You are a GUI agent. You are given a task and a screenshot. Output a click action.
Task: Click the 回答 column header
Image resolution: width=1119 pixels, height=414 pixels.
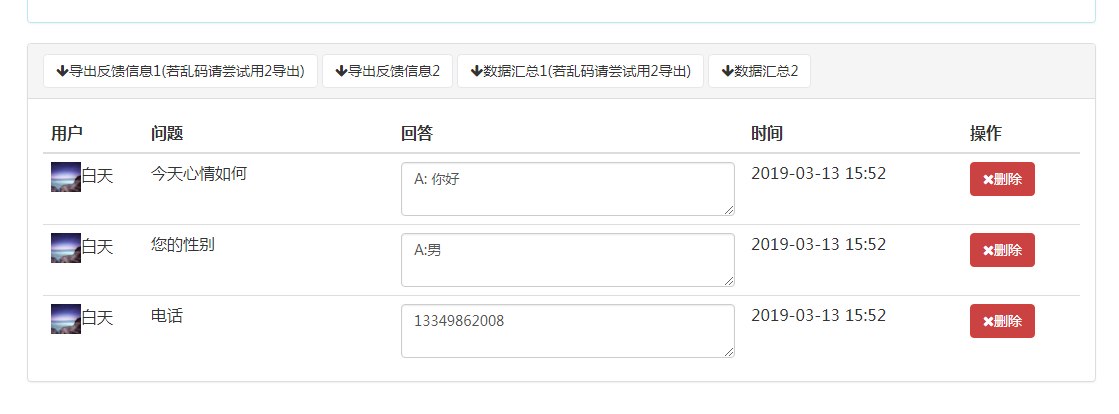[417, 133]
